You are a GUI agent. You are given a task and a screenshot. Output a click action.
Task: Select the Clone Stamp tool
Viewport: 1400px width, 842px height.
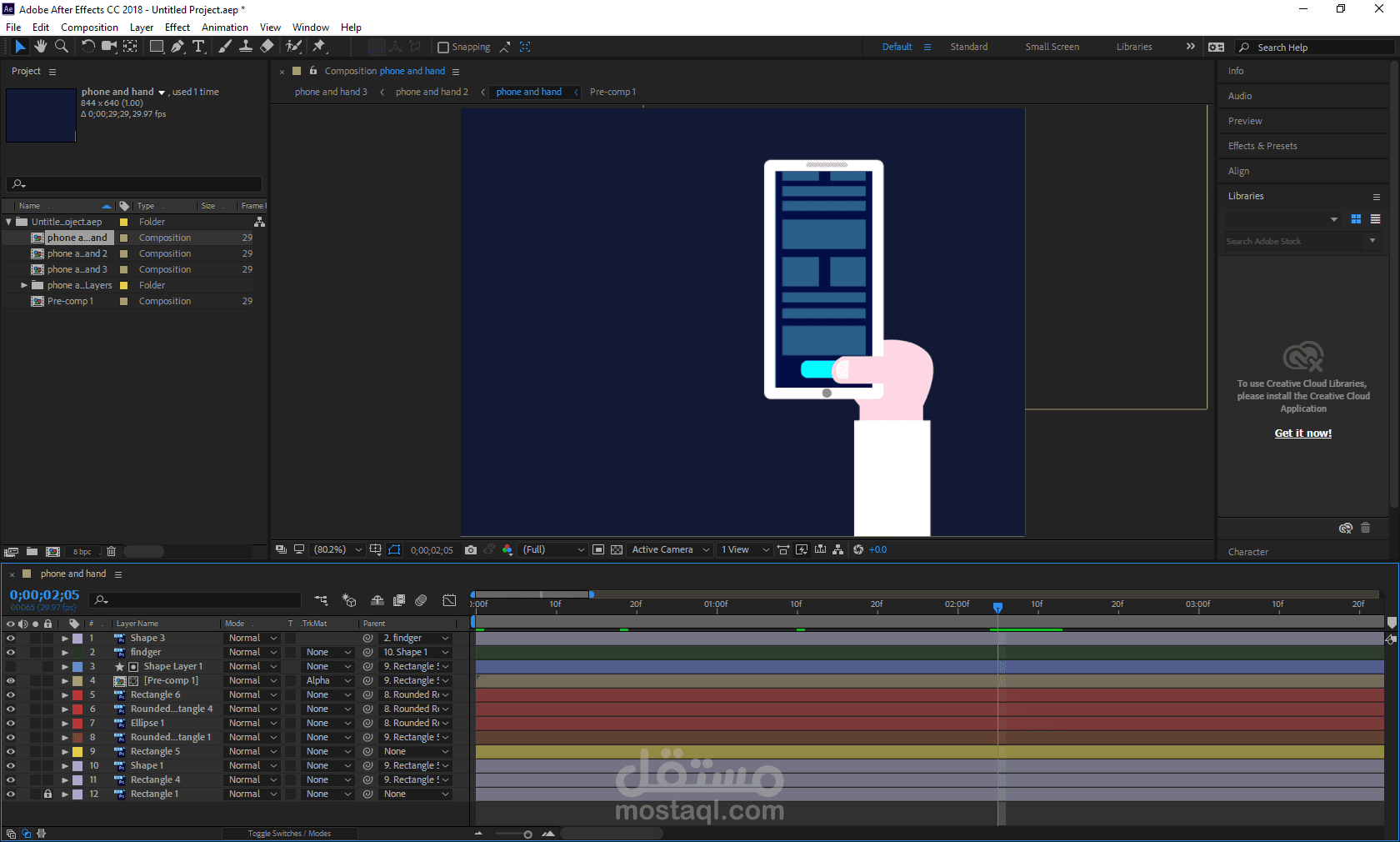click(246, 47)
